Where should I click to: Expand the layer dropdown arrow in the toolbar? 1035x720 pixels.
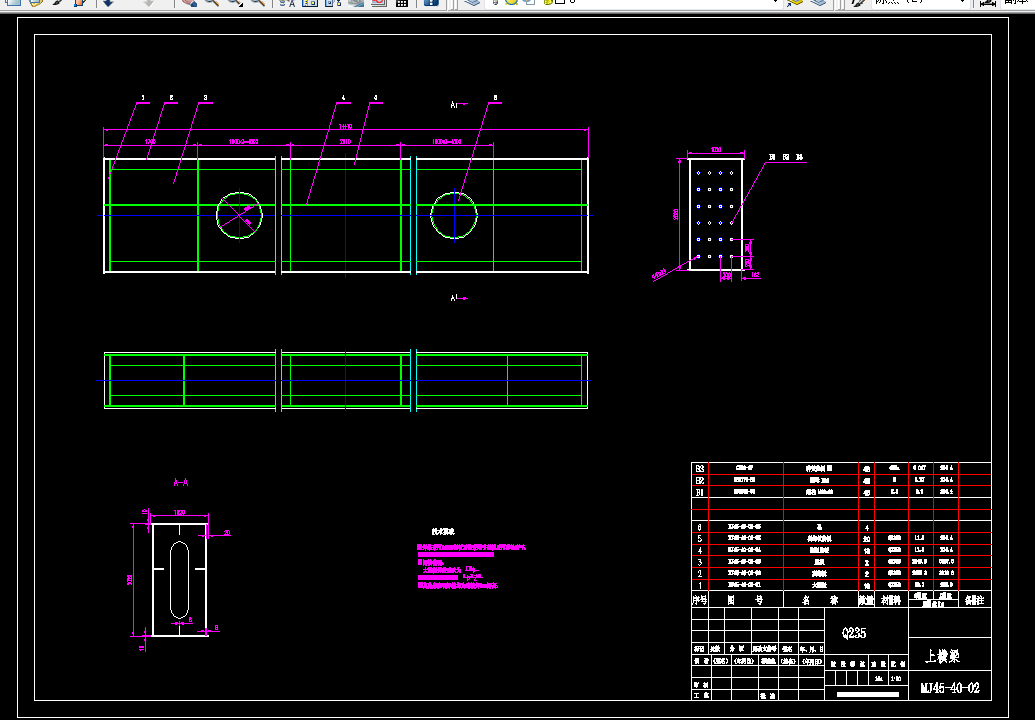click(x=776, y=2)
